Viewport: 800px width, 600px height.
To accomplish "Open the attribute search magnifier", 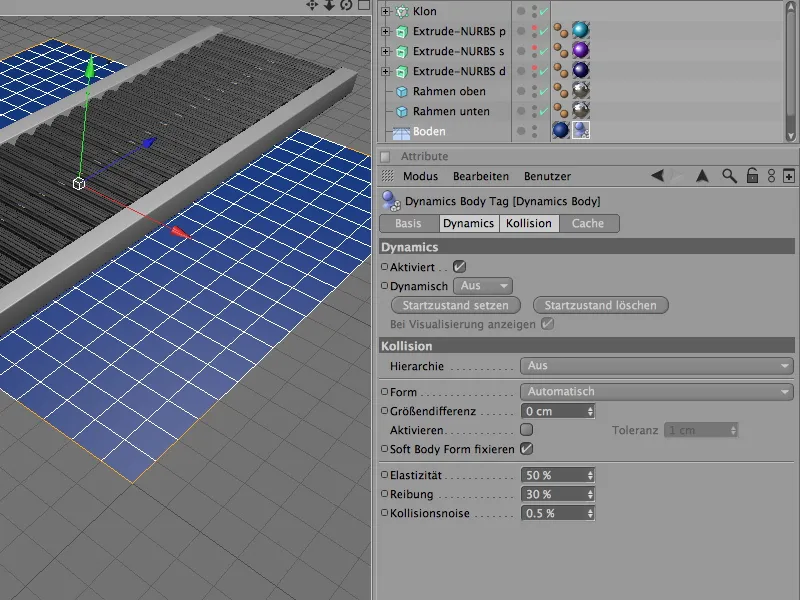I will pos(729,176).
